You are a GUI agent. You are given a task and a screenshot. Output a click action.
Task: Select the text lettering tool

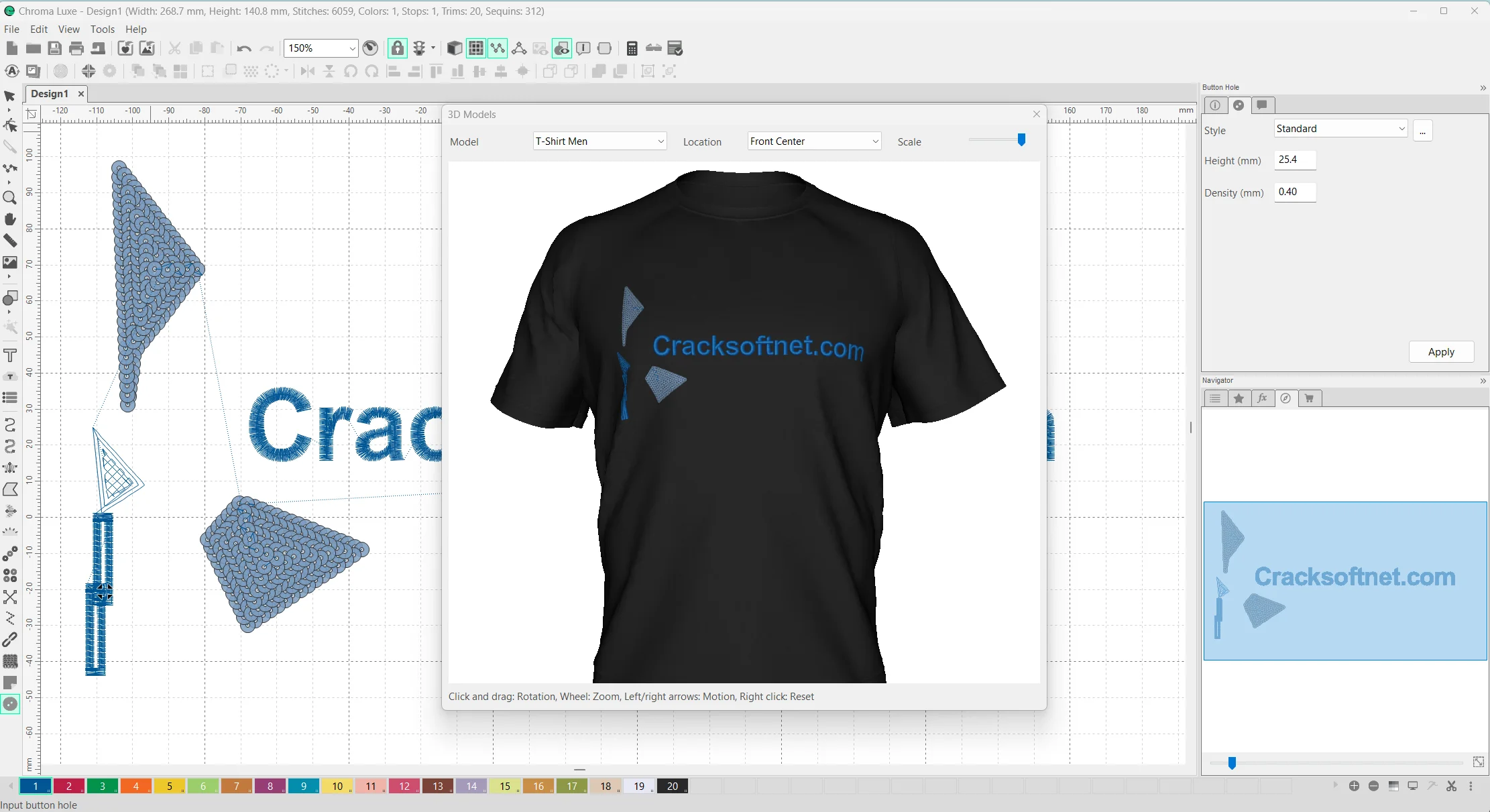point(9,355)
